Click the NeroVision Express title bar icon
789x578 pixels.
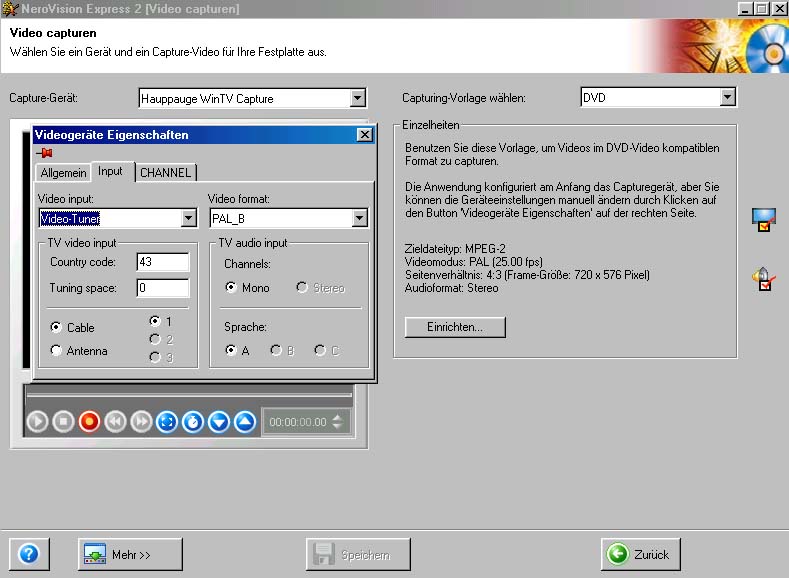pos(10,9)
